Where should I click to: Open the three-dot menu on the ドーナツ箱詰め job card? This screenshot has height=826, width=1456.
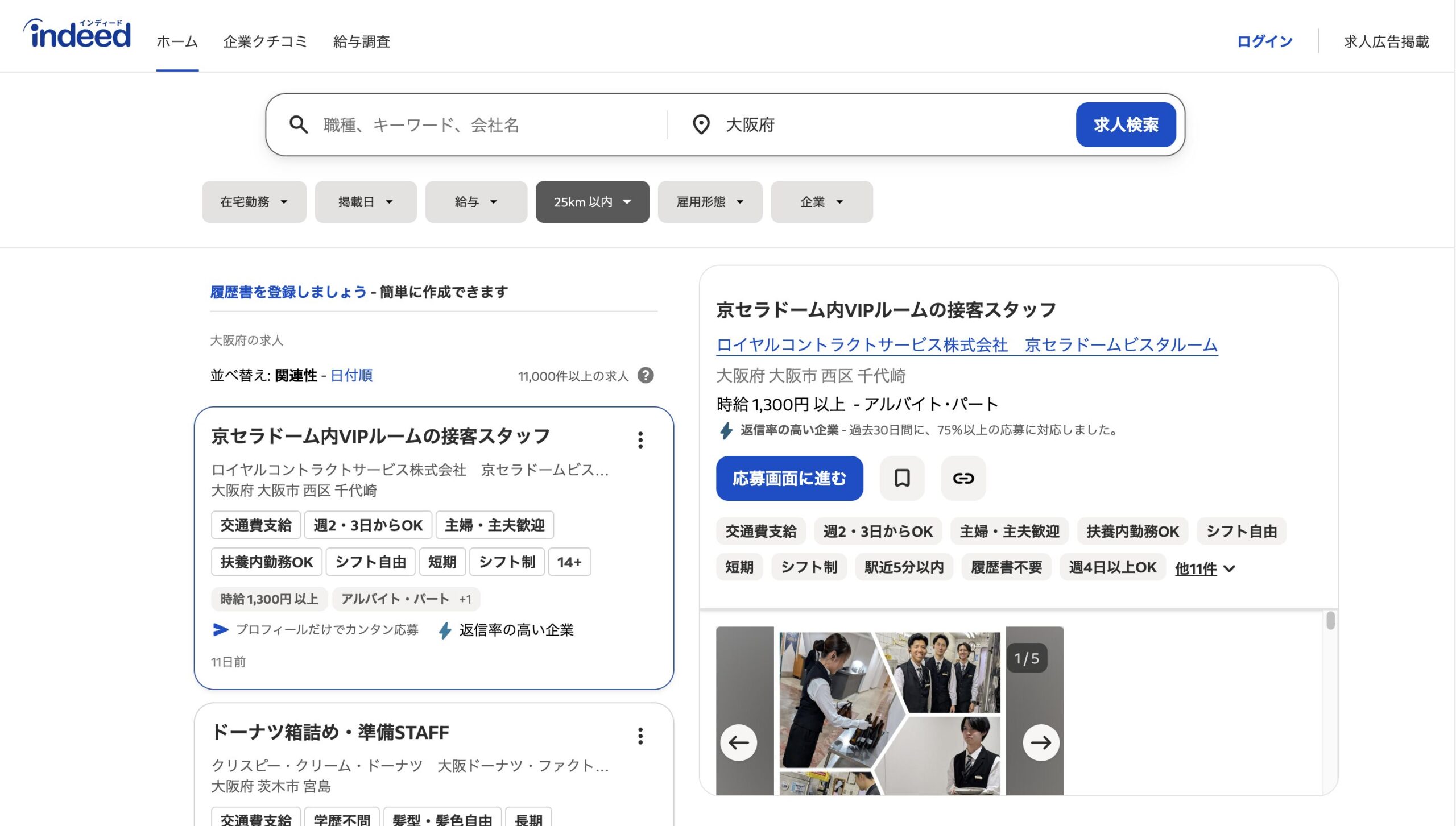point(640,736)
